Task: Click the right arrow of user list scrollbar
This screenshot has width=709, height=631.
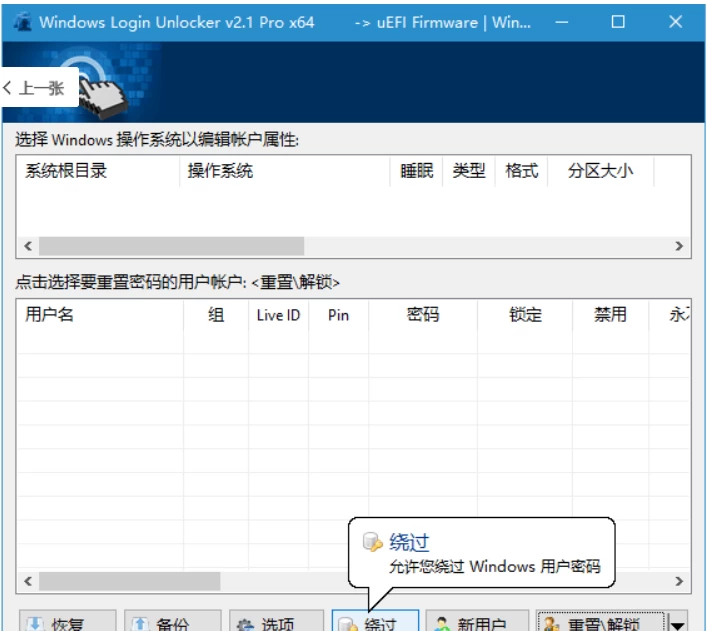Action: (679, 581)
